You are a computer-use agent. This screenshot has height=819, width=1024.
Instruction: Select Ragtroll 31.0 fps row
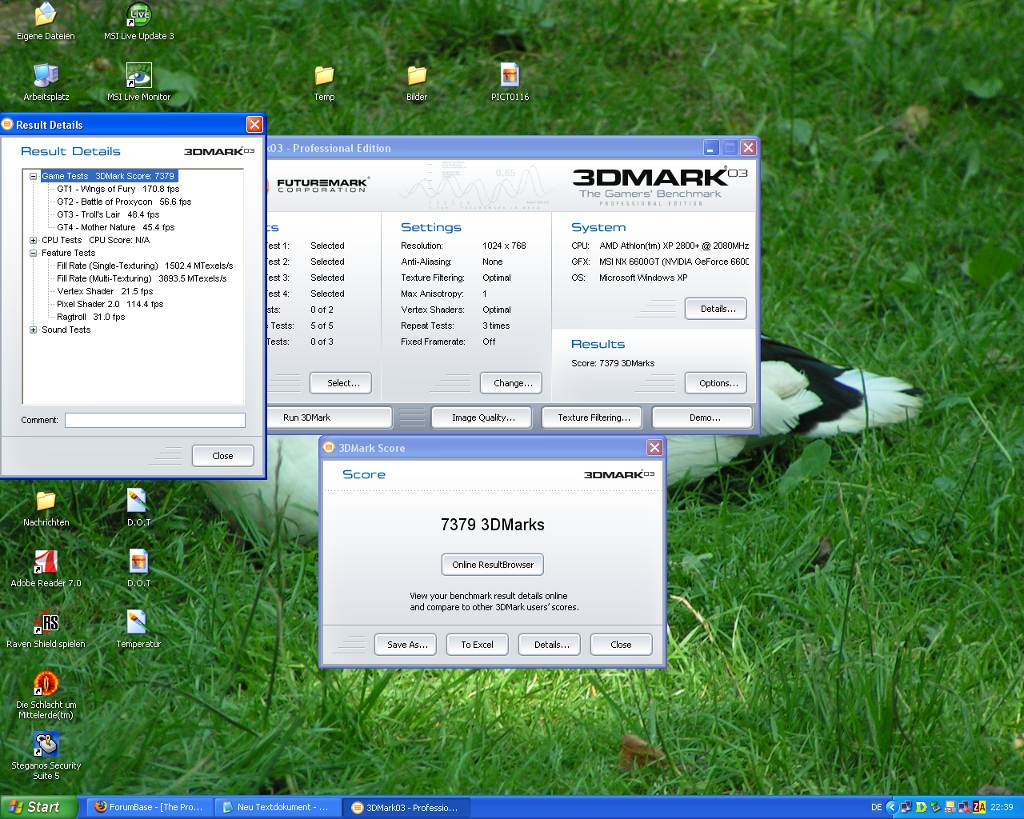tap(91, 317)
